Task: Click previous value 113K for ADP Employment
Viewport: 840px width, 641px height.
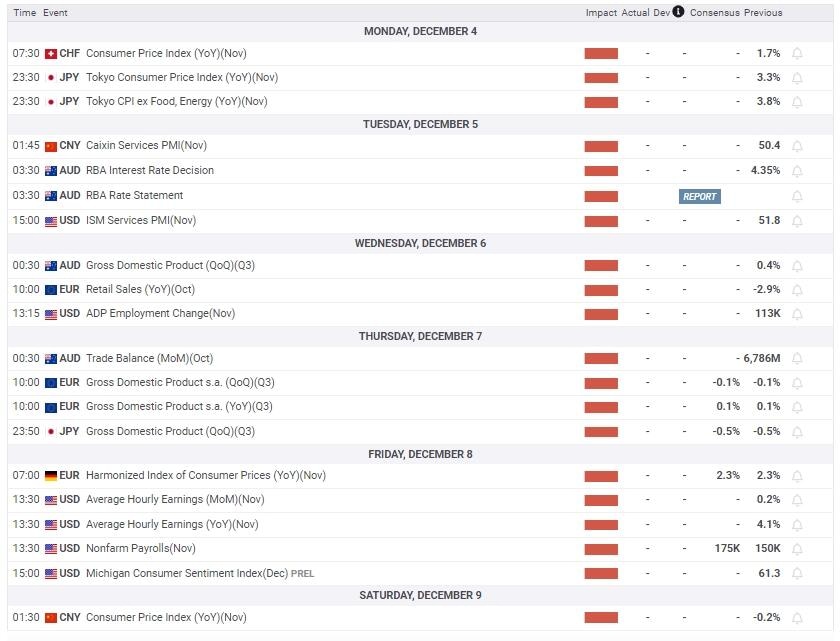Action: [768, 313]
